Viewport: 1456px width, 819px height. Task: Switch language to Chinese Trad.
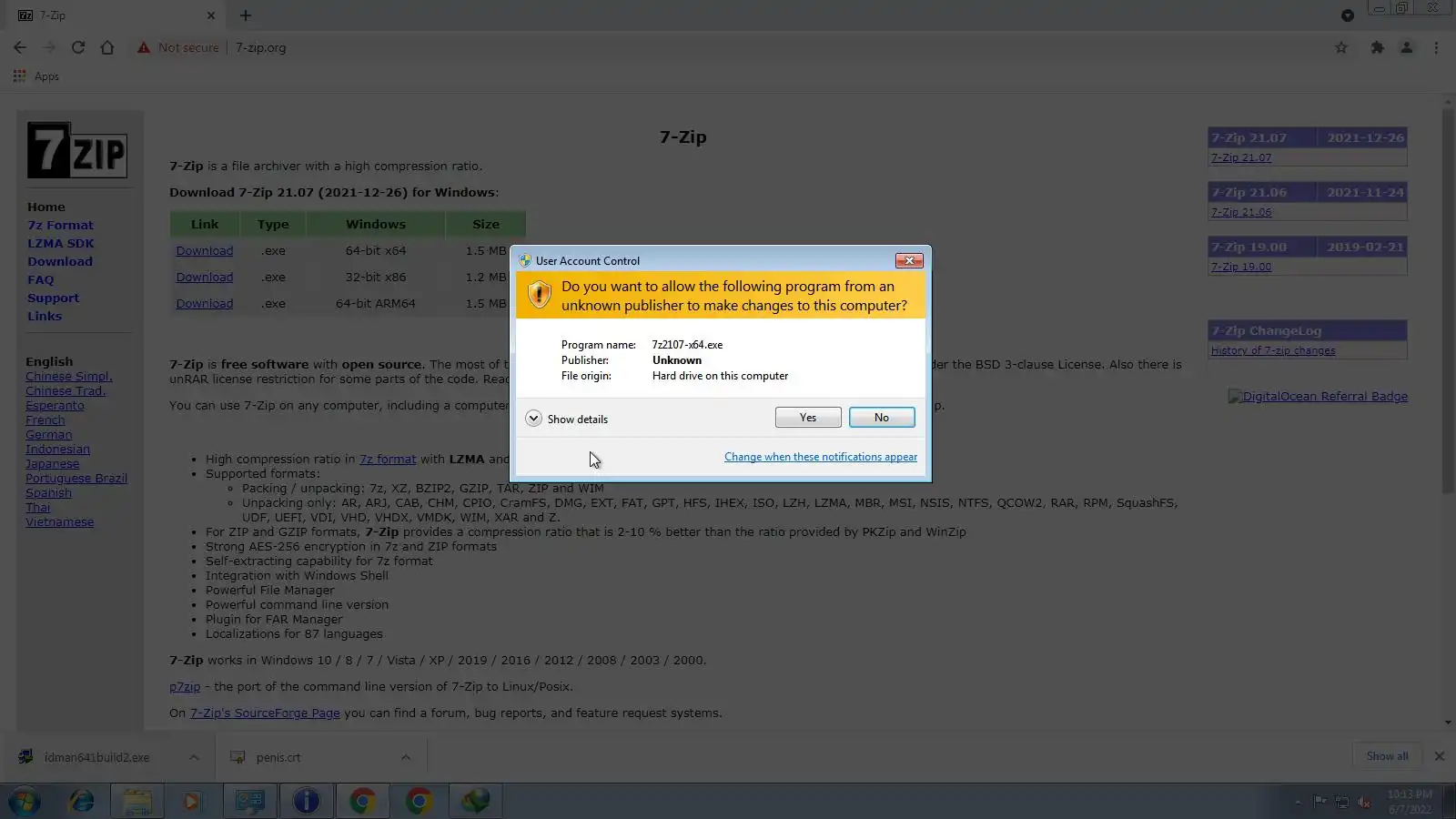click(66, 391)
